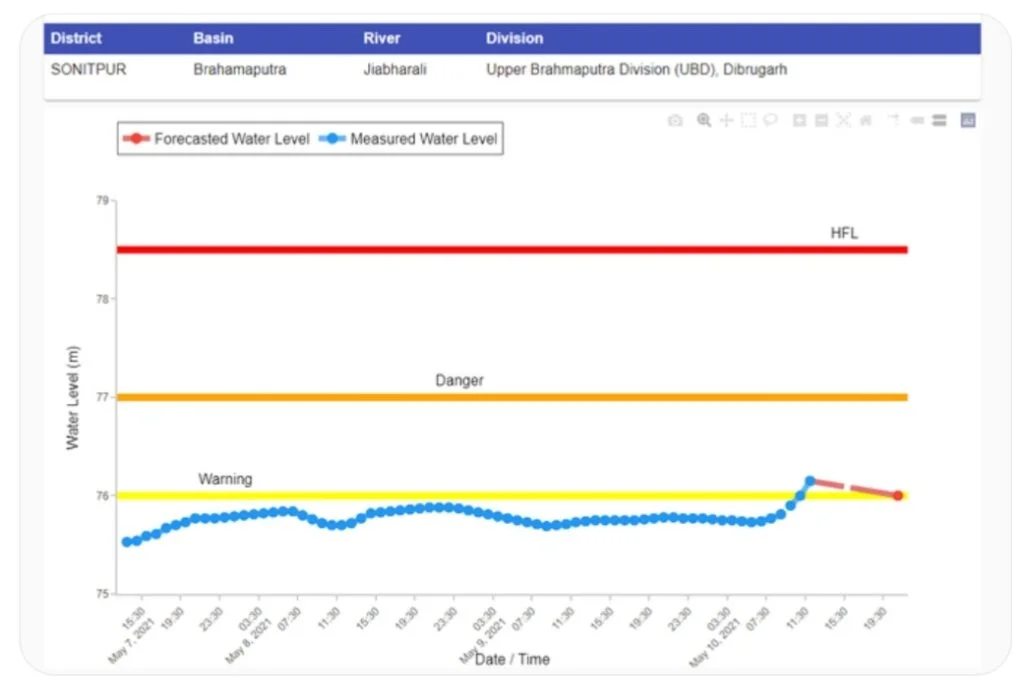
Task: Choose the Box Select tool
Action: pos(748,120)
